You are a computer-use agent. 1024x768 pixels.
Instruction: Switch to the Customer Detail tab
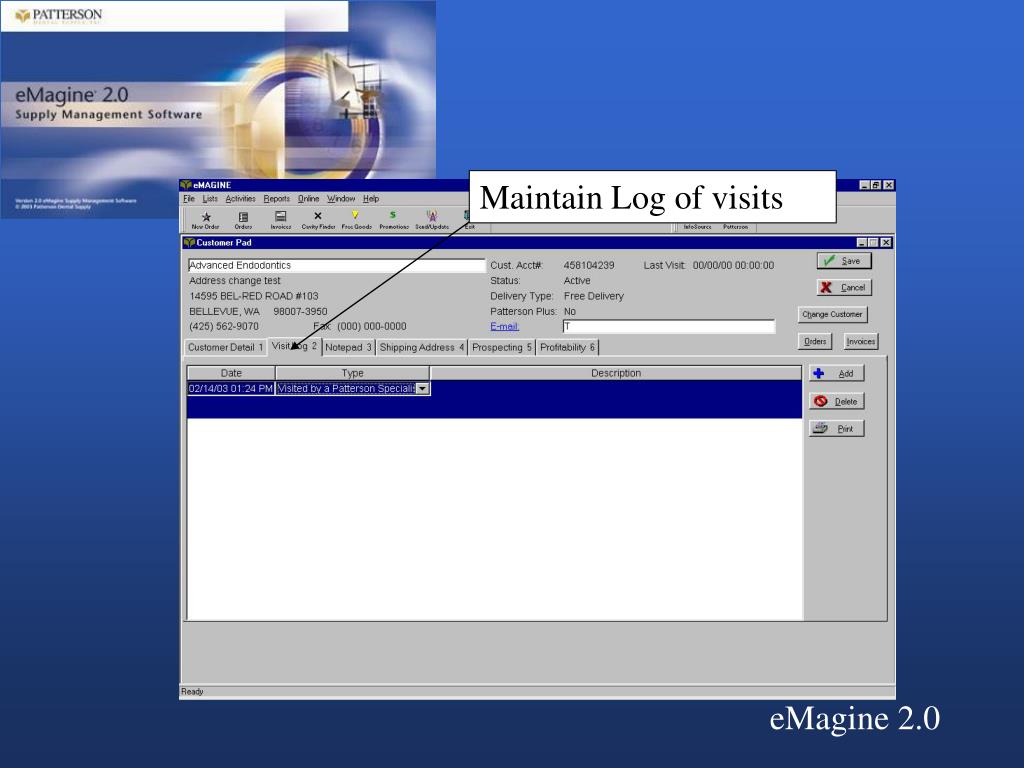pyautogui.click(x=225, y=347)
